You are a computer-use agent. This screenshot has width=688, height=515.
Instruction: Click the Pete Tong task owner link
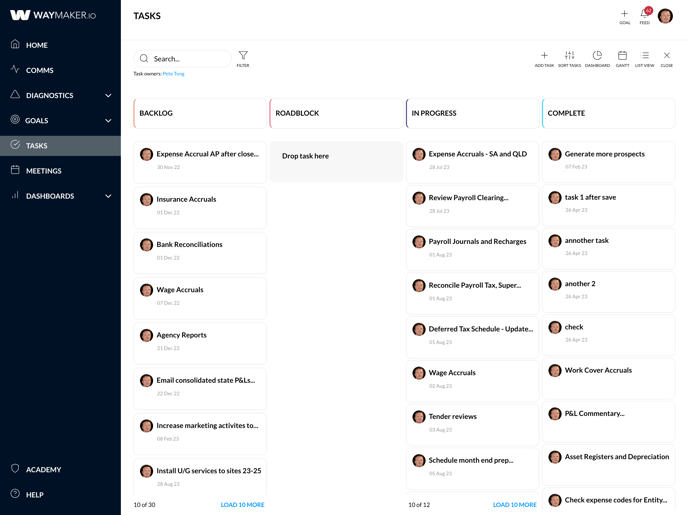[173, 74]
